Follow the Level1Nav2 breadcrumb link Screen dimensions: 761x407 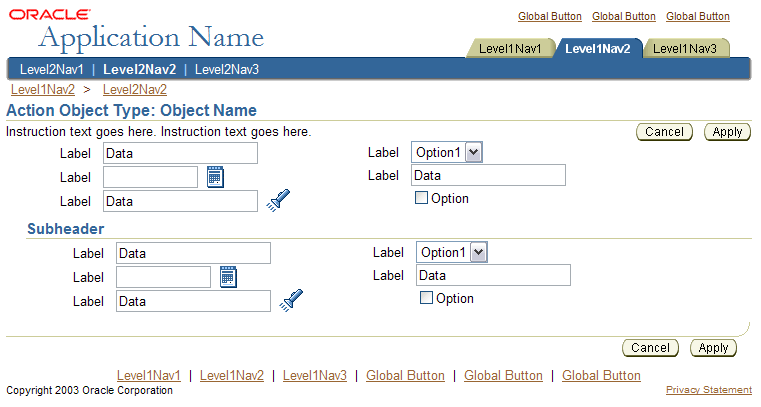tap(43, 90)
